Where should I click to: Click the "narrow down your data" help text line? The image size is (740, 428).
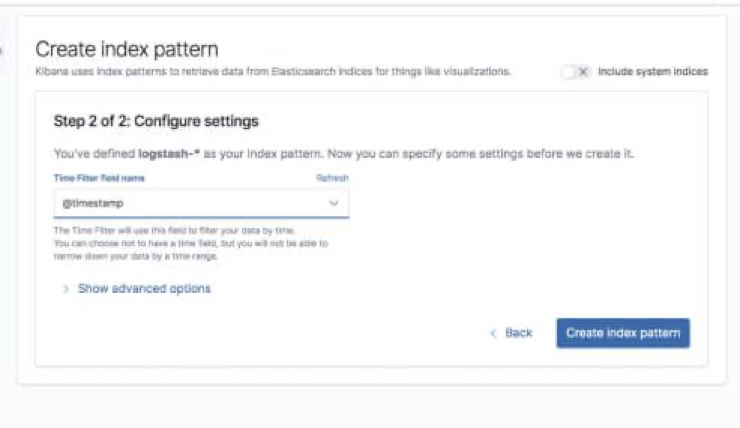(135, 256)
